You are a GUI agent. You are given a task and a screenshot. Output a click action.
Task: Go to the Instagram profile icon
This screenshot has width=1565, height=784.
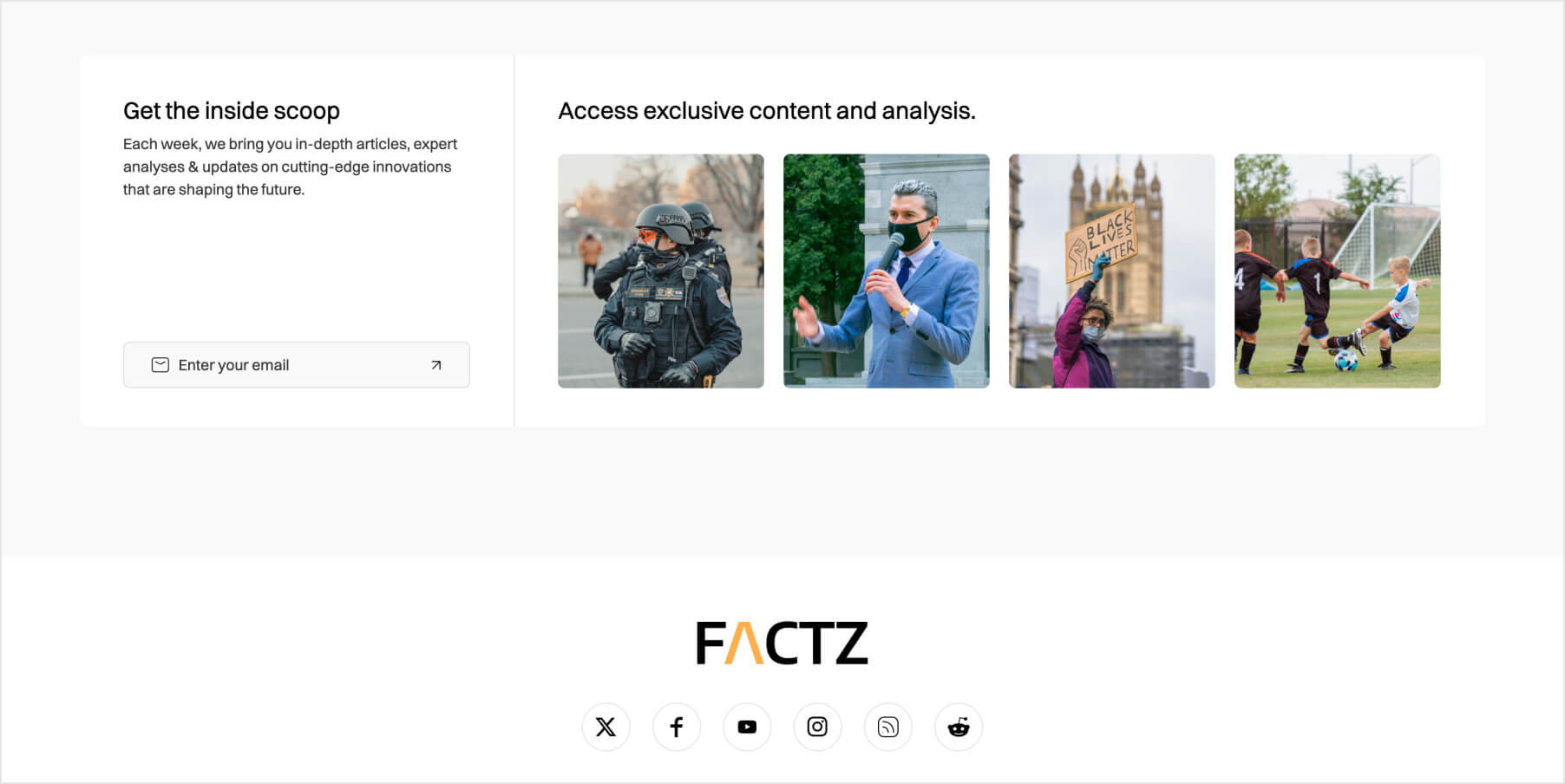[817, 727]
